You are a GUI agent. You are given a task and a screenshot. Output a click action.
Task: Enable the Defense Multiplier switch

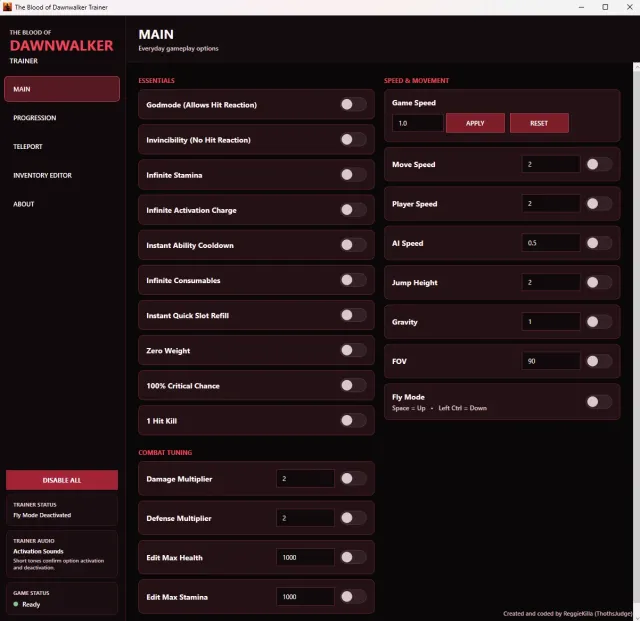tap(353, 518)
